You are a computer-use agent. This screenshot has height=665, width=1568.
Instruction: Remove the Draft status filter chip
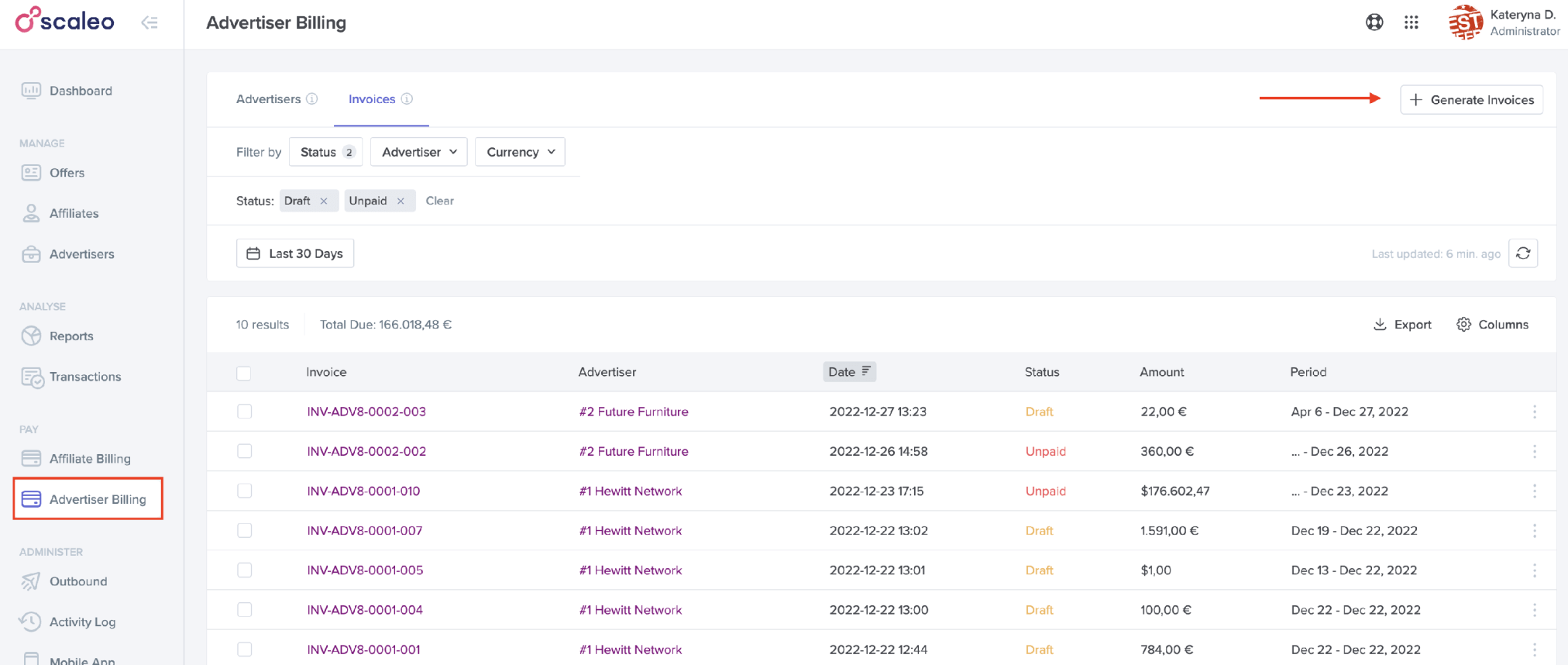324,201
